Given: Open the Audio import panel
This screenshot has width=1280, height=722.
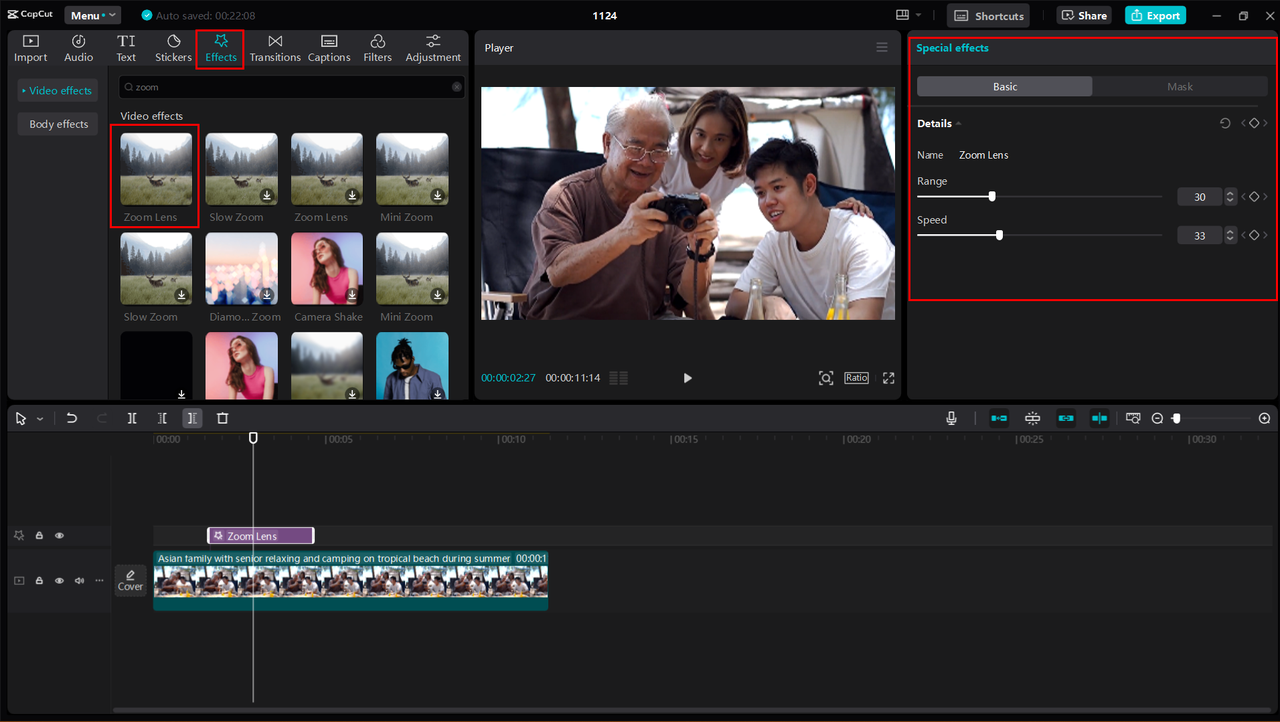Looking at the screenshot, I should tap(78, 47).
